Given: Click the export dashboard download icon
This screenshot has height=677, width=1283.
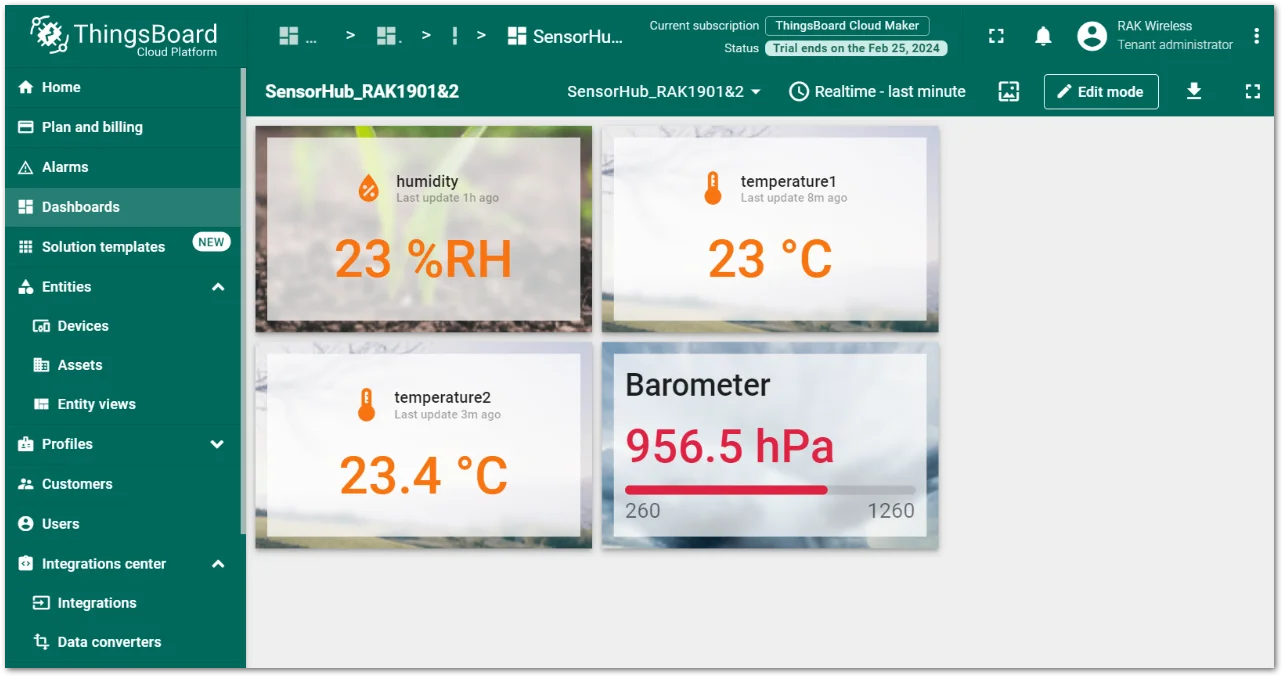Looking at the screenshot, I should pos(1193,91).
